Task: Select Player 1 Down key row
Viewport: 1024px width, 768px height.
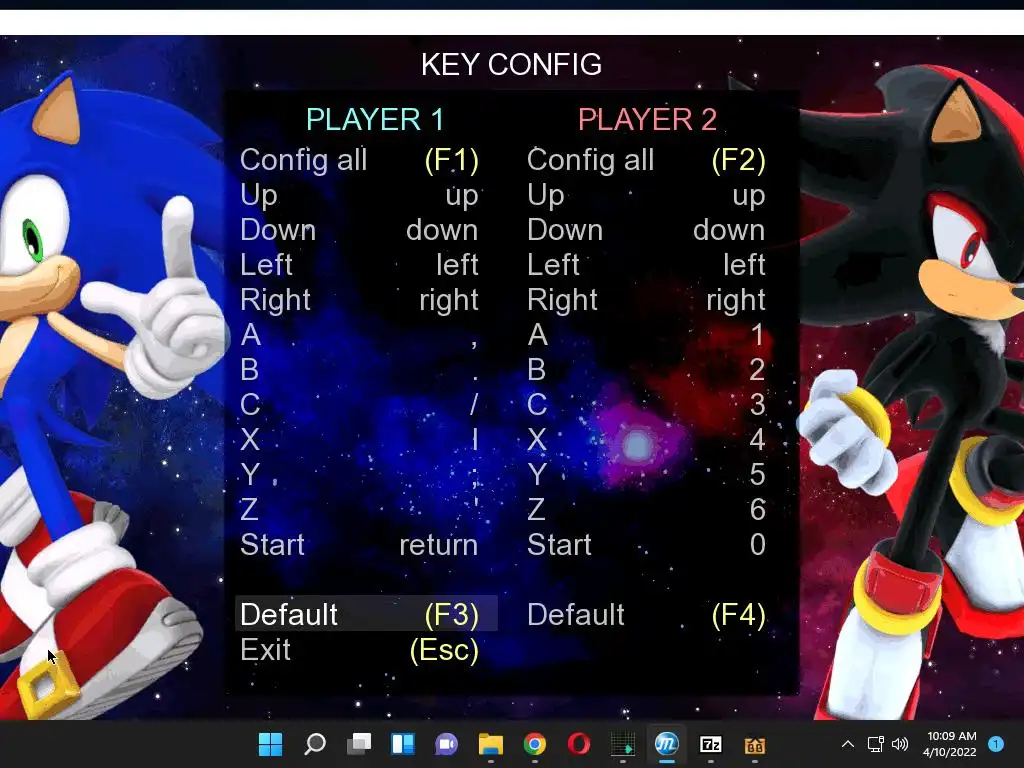Action: (x=359, y=230)
